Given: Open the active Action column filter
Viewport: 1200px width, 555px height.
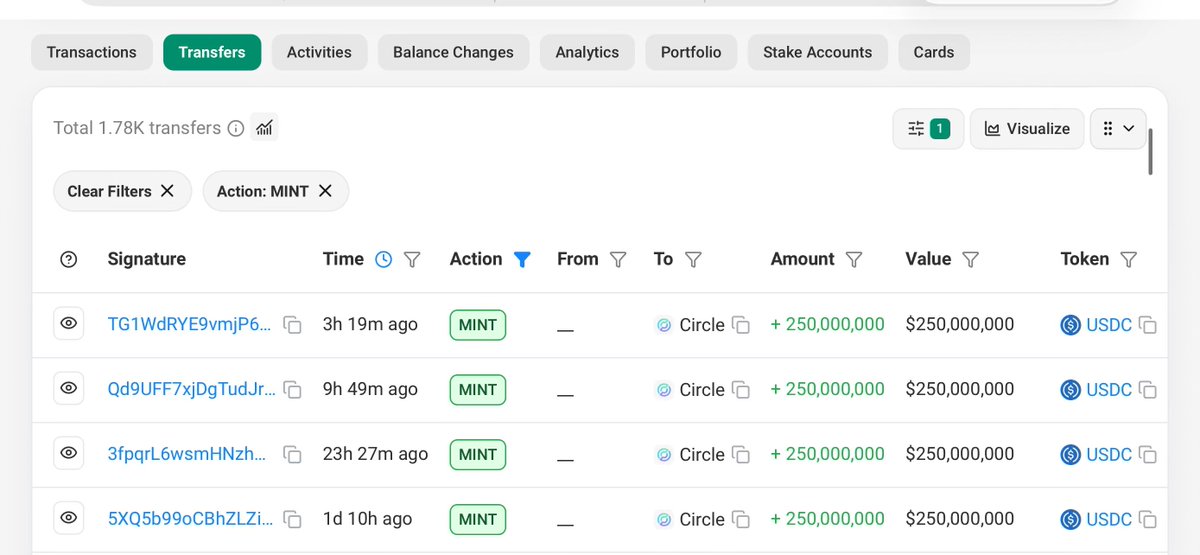Looking at the screenshot, I should click(522, 259).
